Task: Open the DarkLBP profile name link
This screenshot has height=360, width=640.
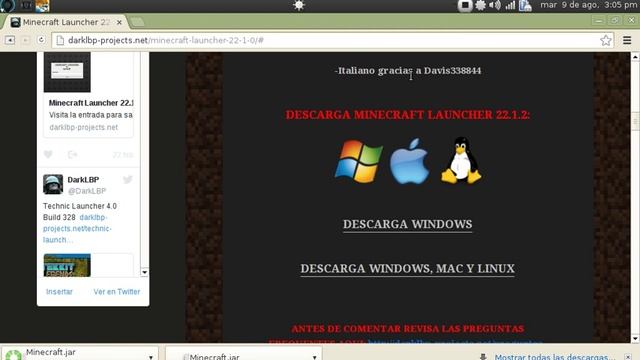Action: coord(83,180)
